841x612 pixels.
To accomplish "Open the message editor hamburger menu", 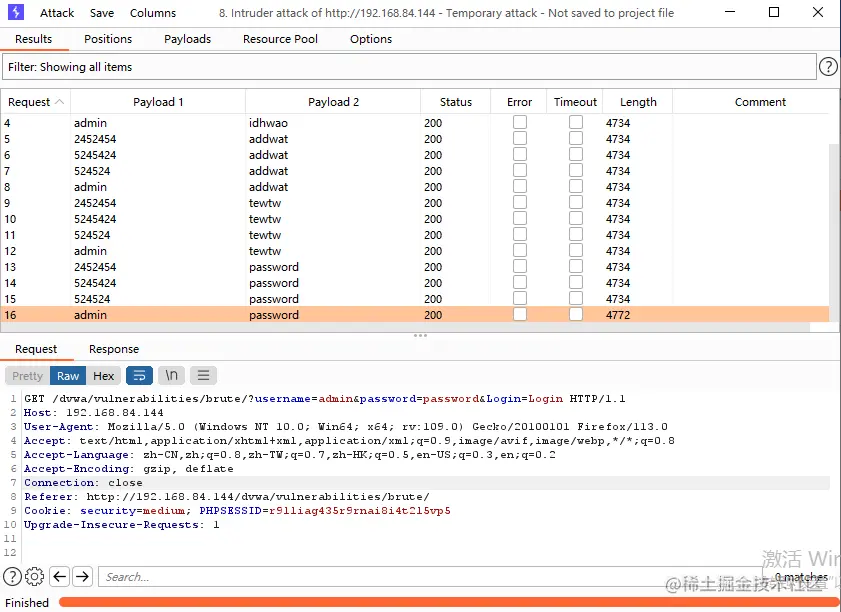I will [203, 375].
